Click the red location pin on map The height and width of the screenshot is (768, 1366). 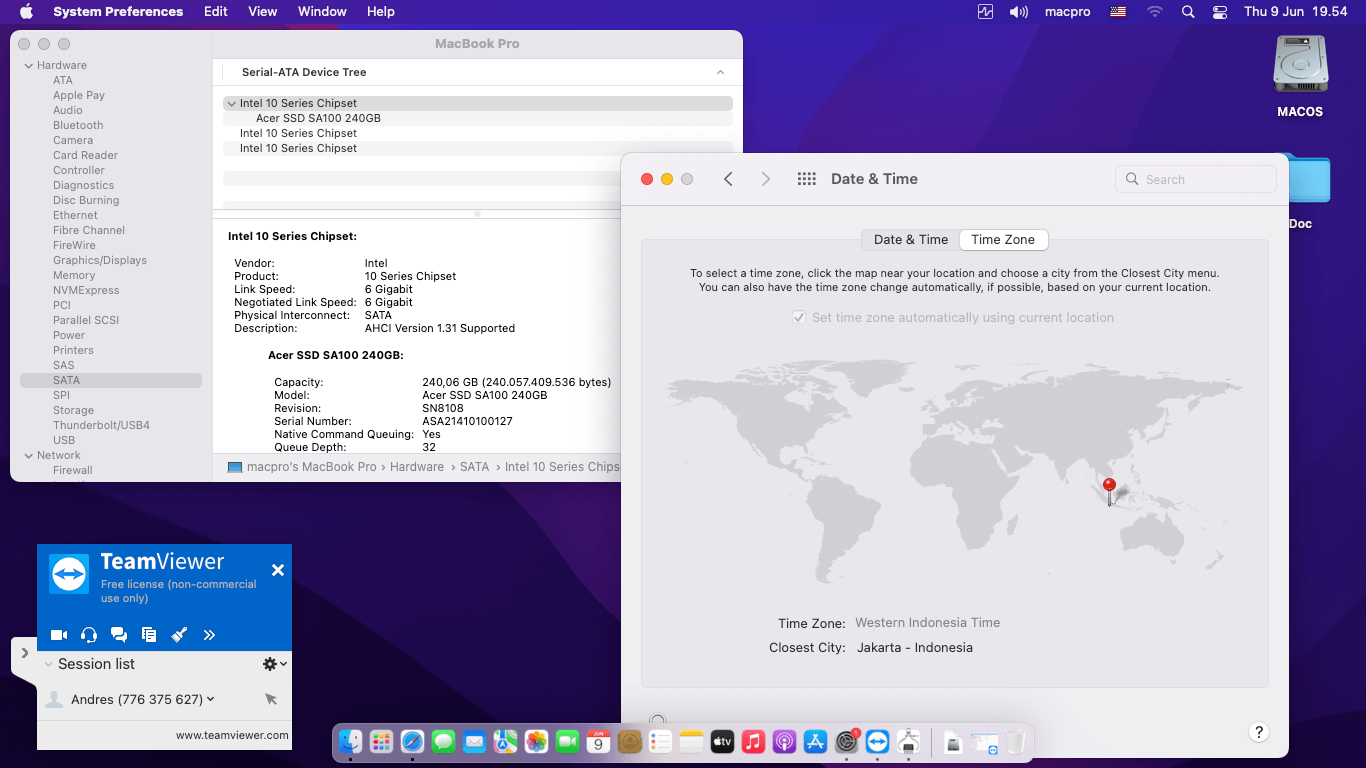pyautogui.click(x=1109, y=490)
